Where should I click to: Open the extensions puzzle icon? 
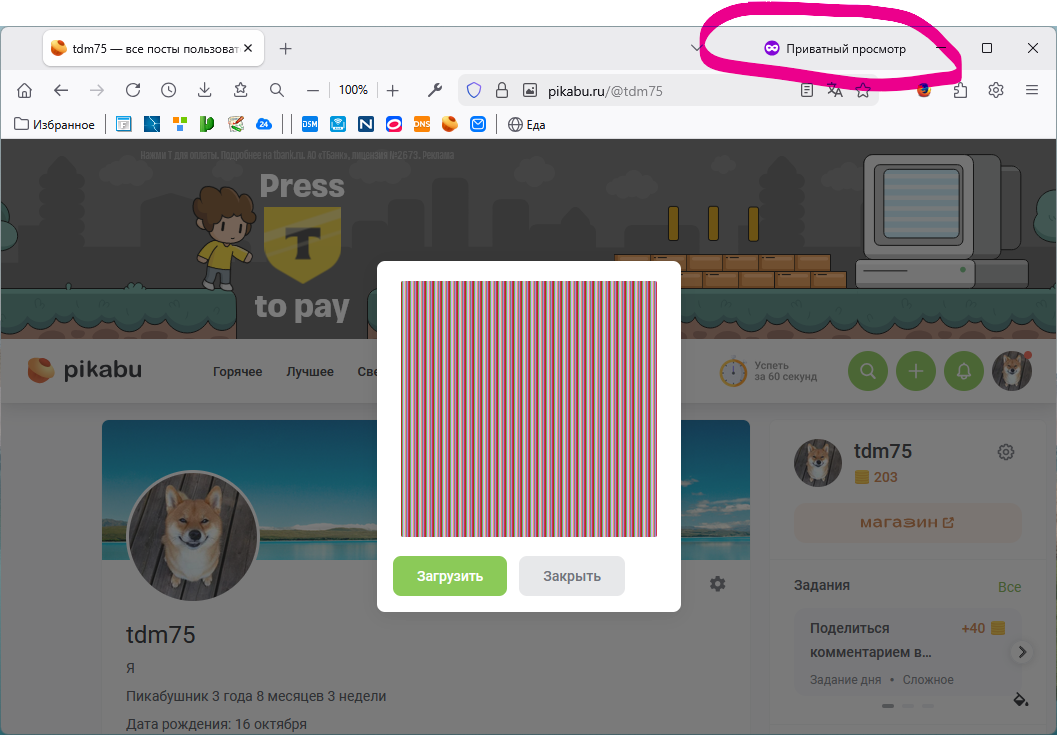pos(960,90)
